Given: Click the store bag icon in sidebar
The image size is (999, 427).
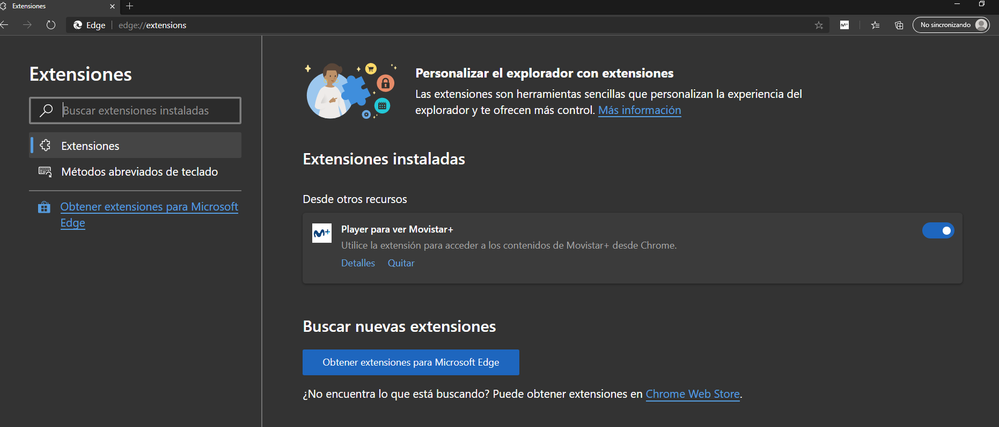Looking at the screenshot, I should (x=44, y=208).
